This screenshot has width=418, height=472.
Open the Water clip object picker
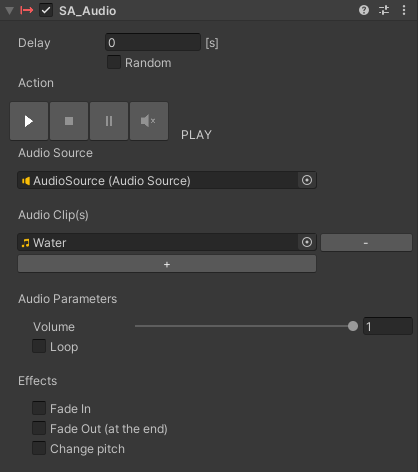tap(307, 242)
